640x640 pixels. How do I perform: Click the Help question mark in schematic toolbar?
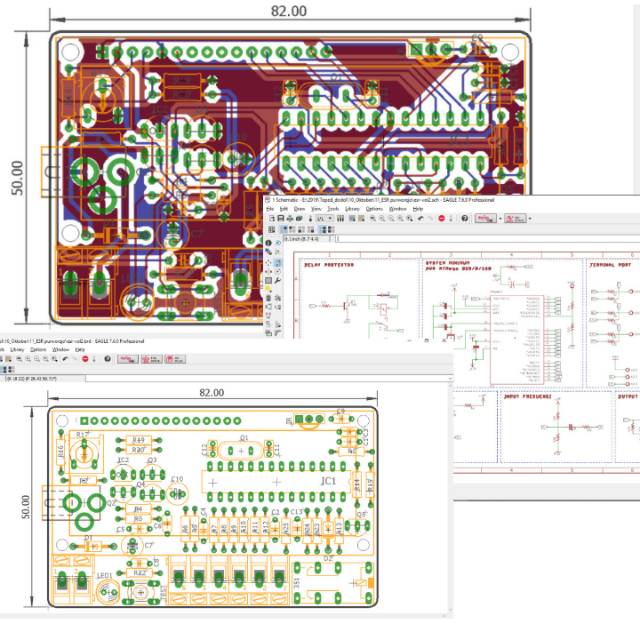464,219
